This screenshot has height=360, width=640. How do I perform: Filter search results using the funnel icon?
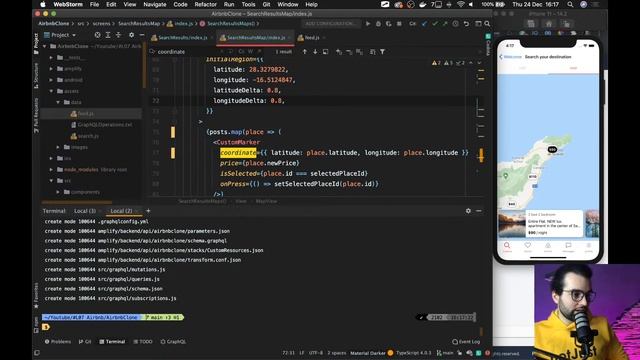pyautogui.click(x=382, y=52)
